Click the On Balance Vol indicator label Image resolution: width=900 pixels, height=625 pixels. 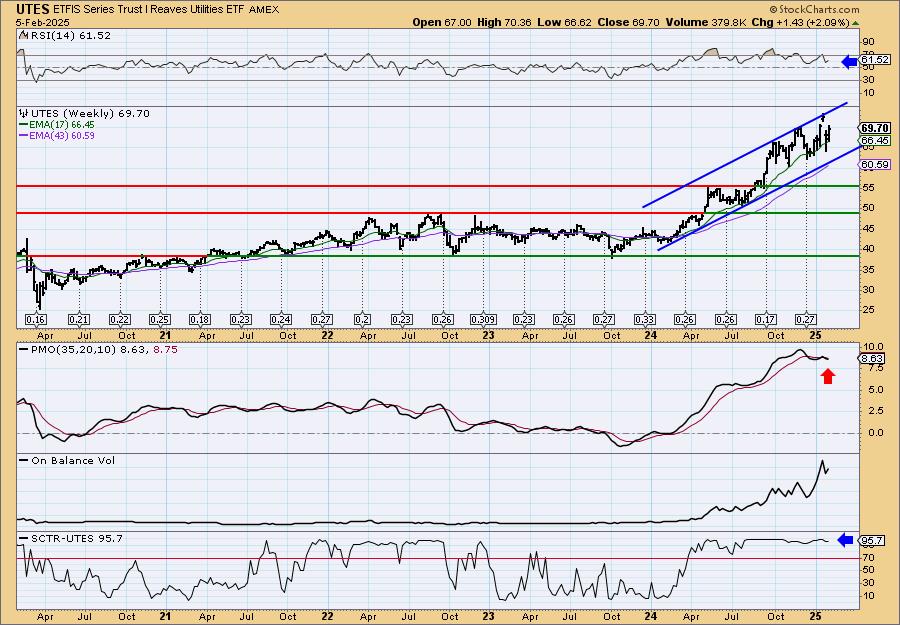pos(73,460)
